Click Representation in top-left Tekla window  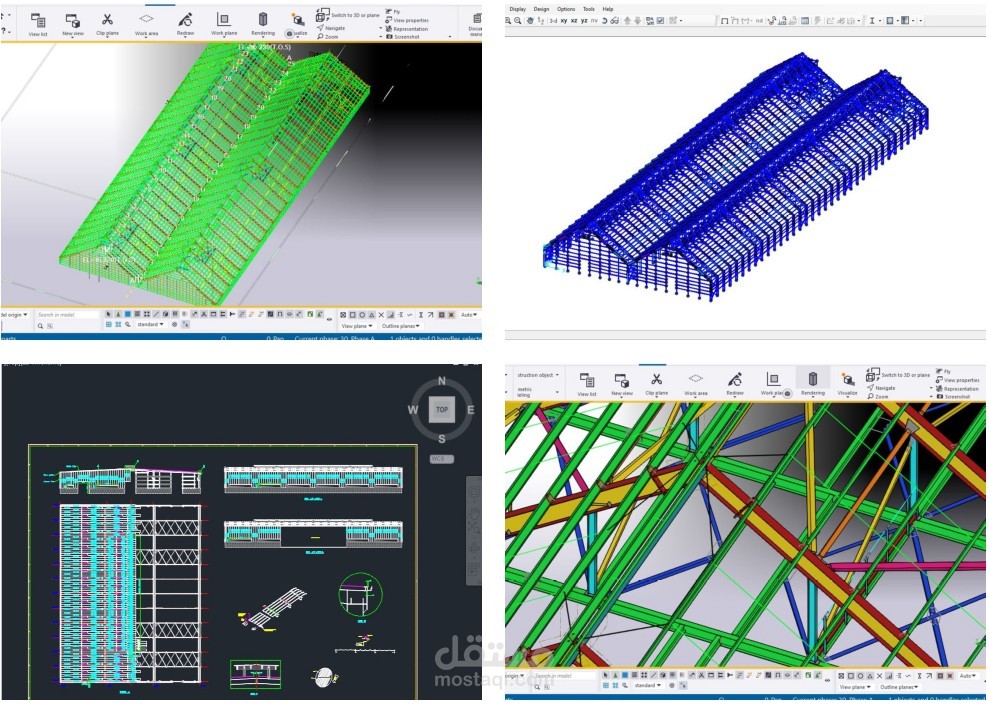point(407,28)
